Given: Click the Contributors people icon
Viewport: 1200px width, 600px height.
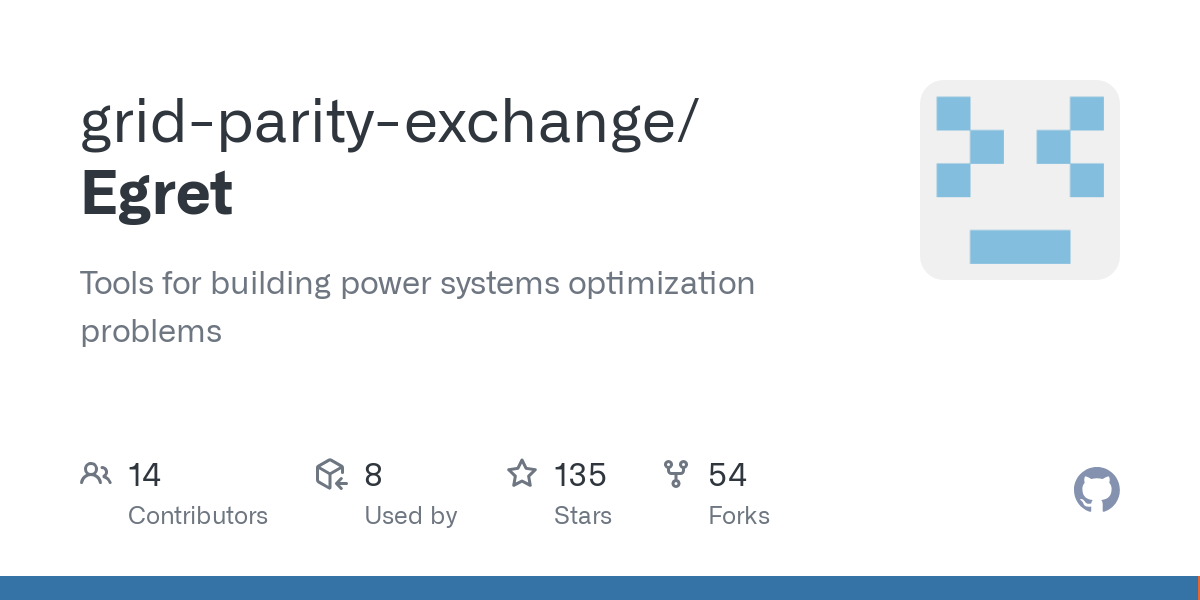Looking at the screenshot, I should click(96, 474).
